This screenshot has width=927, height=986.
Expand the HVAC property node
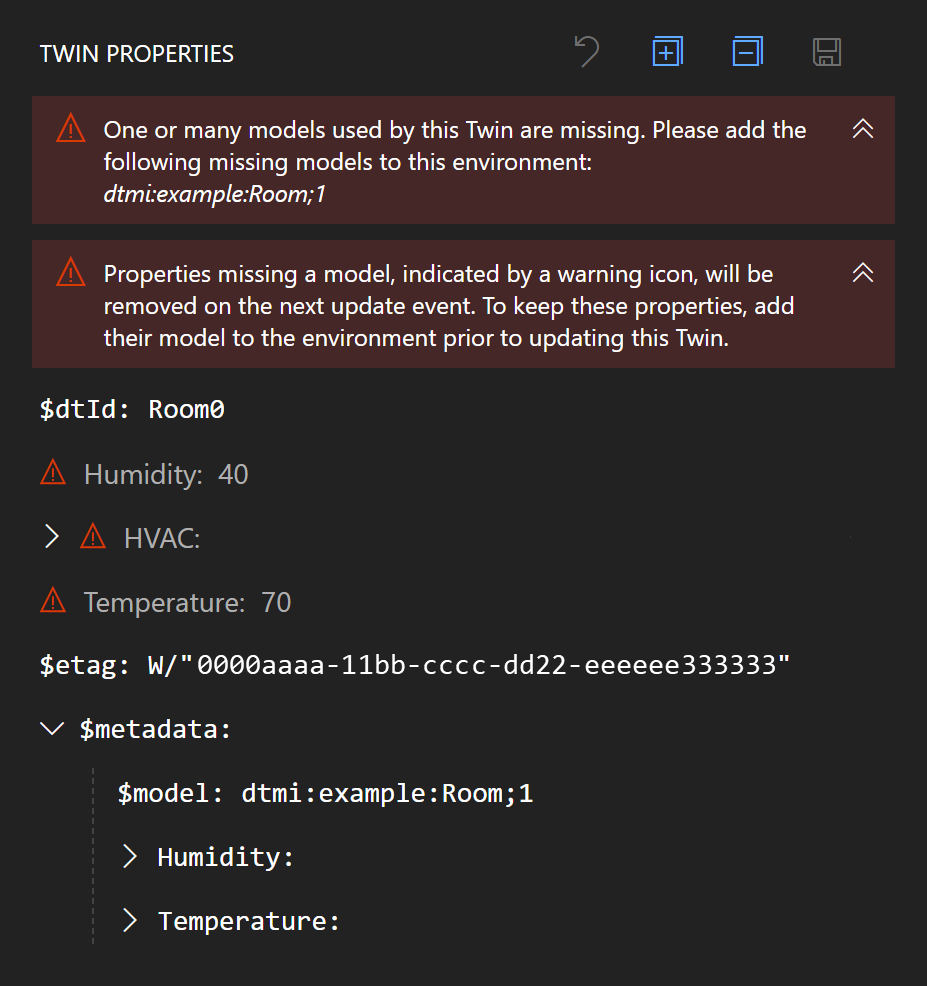tap(52, 538)
